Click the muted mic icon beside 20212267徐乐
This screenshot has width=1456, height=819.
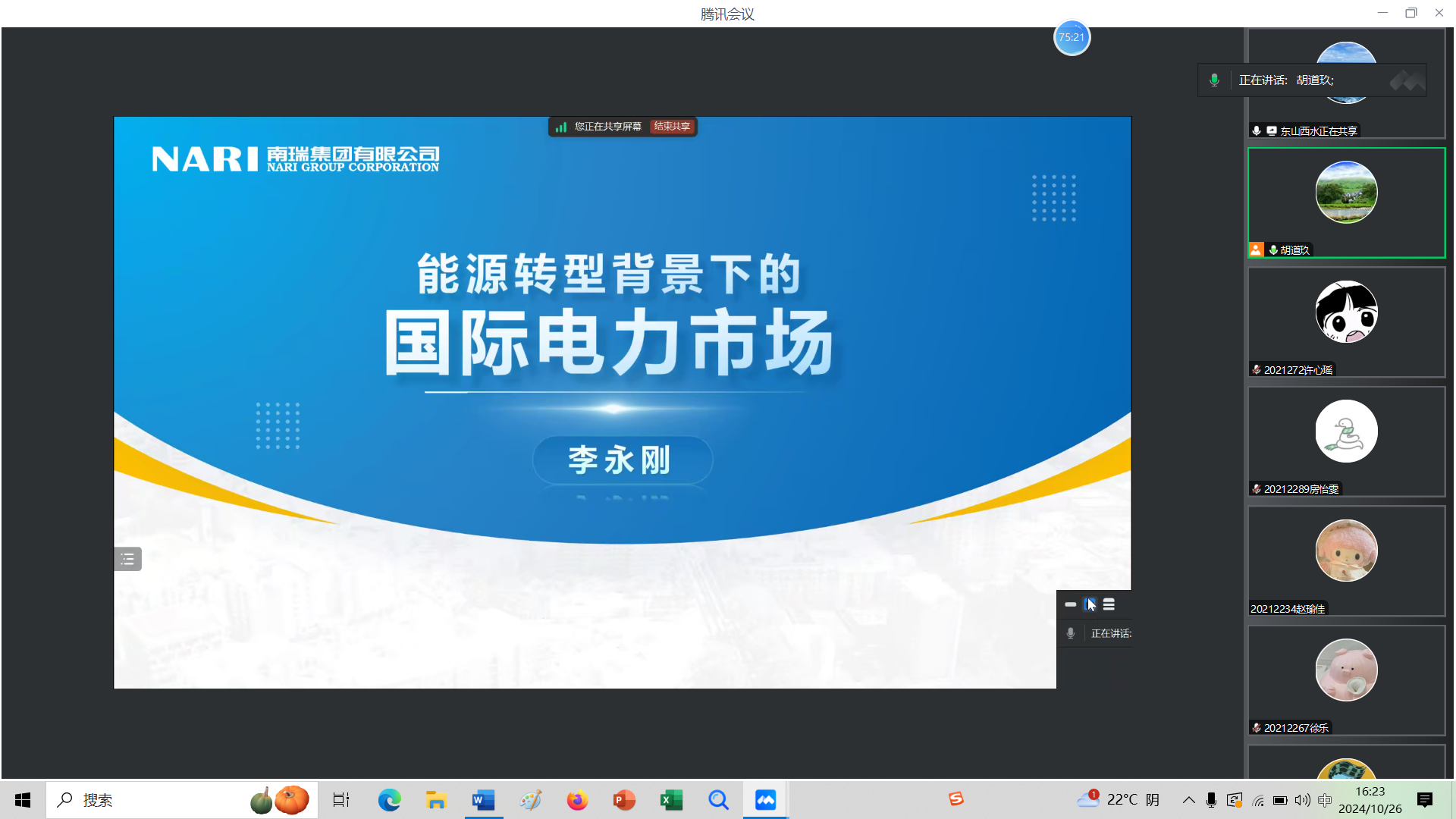(x=1257, y=728)
